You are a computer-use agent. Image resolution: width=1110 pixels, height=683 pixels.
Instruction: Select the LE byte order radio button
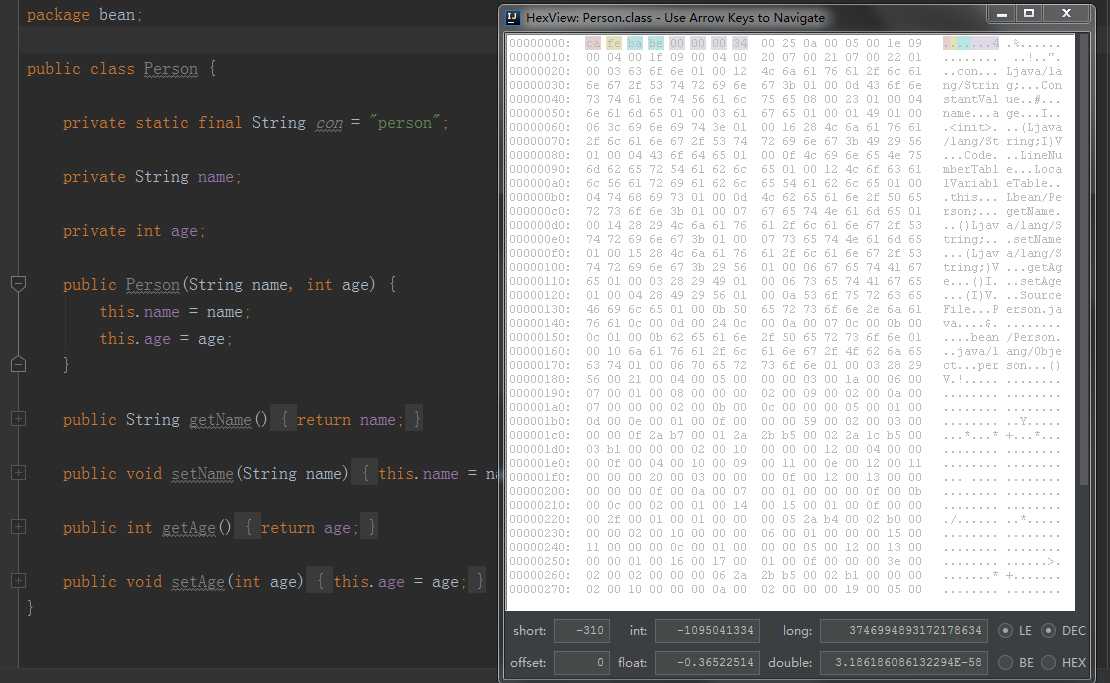tap(1005, 631)
